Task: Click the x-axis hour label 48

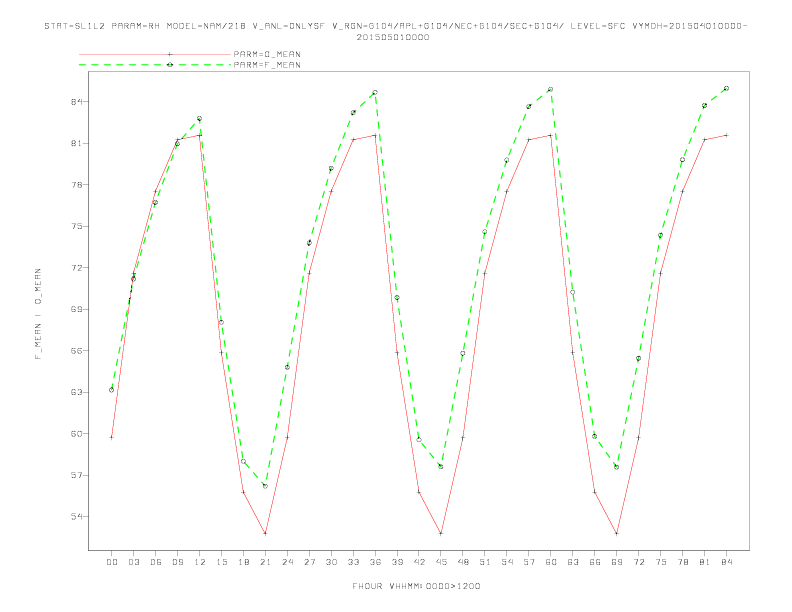Action: (463, 562)
